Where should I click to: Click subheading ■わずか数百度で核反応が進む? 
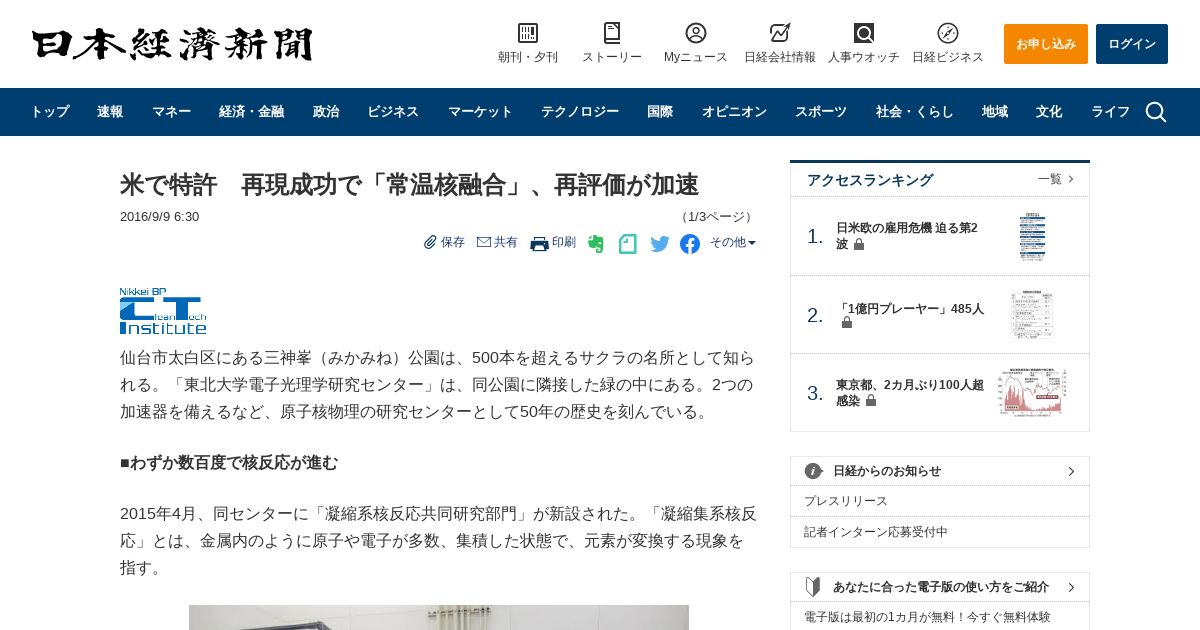click(x=229, y=463)
